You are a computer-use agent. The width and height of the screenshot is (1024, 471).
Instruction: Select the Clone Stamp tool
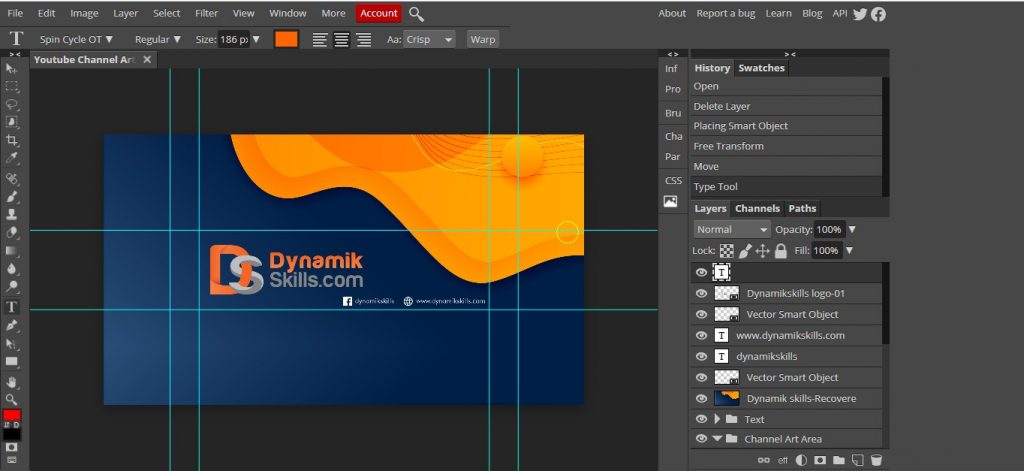tap(12, 214)
